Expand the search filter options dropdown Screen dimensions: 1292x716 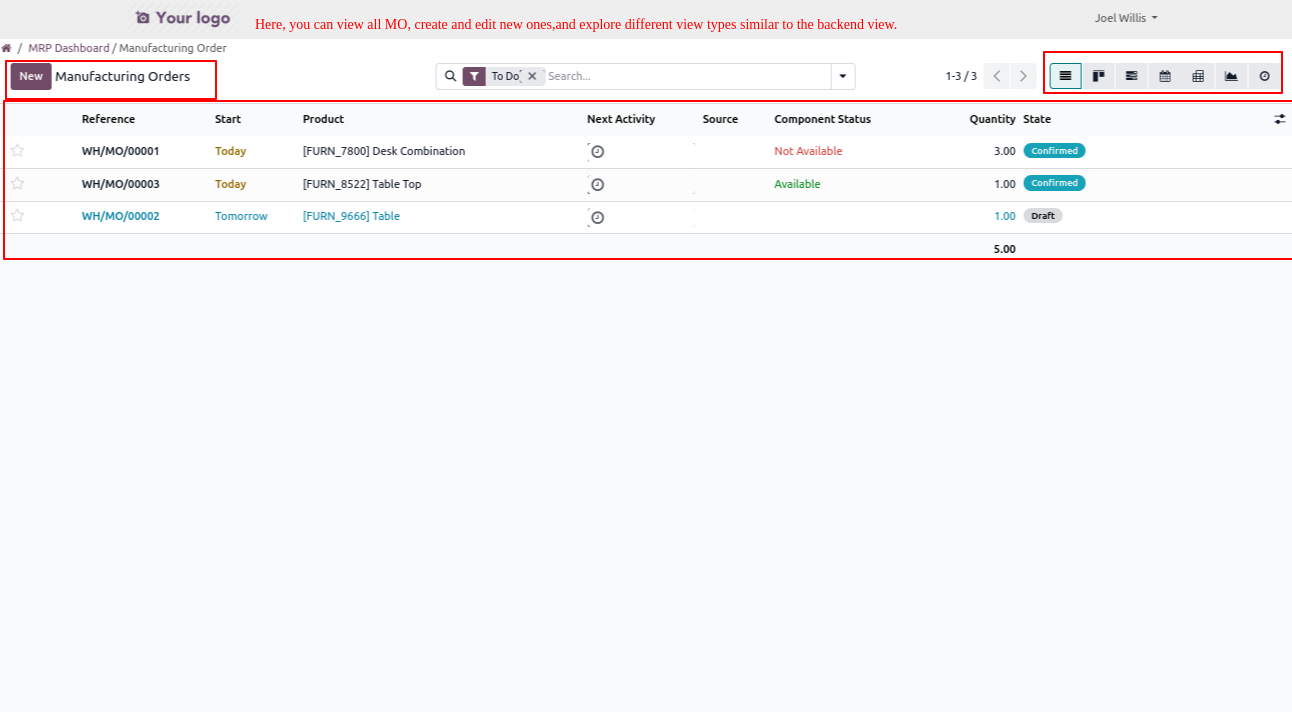pyautogui.click(x=842, y=76)
